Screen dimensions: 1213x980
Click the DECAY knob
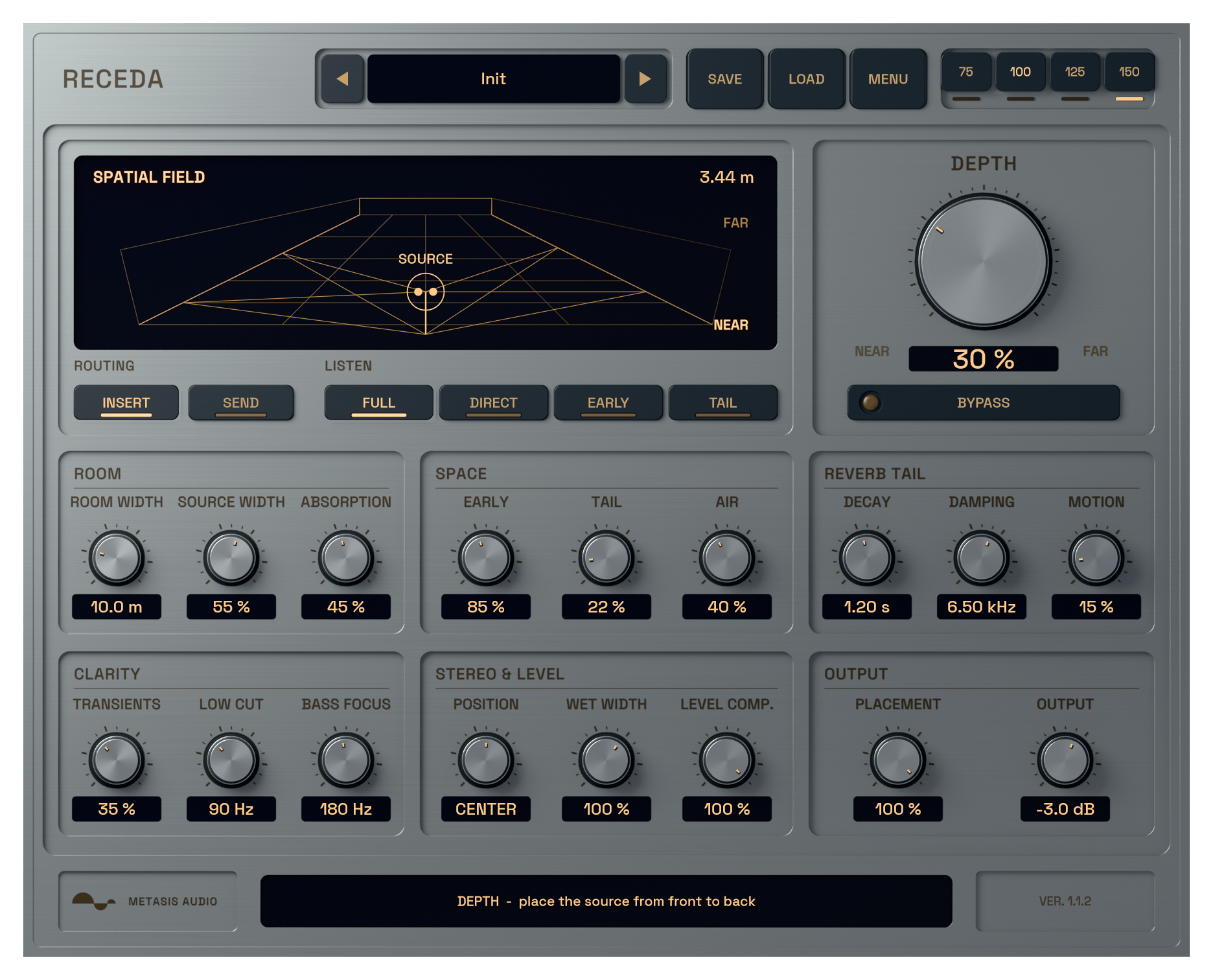pyautogui.click(x=867, y=558)
